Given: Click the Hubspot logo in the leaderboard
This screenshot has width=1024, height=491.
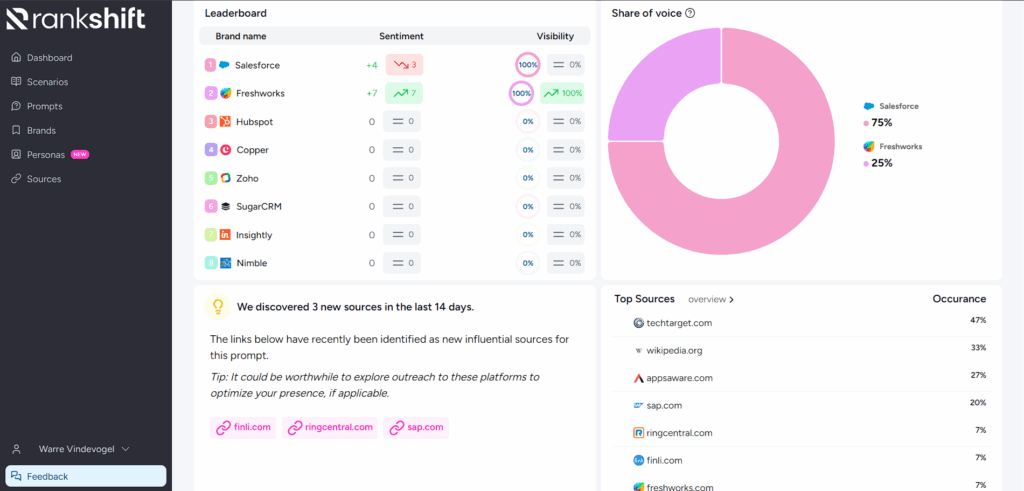Looking at the screenshot, I should click(x=225, y=121).
